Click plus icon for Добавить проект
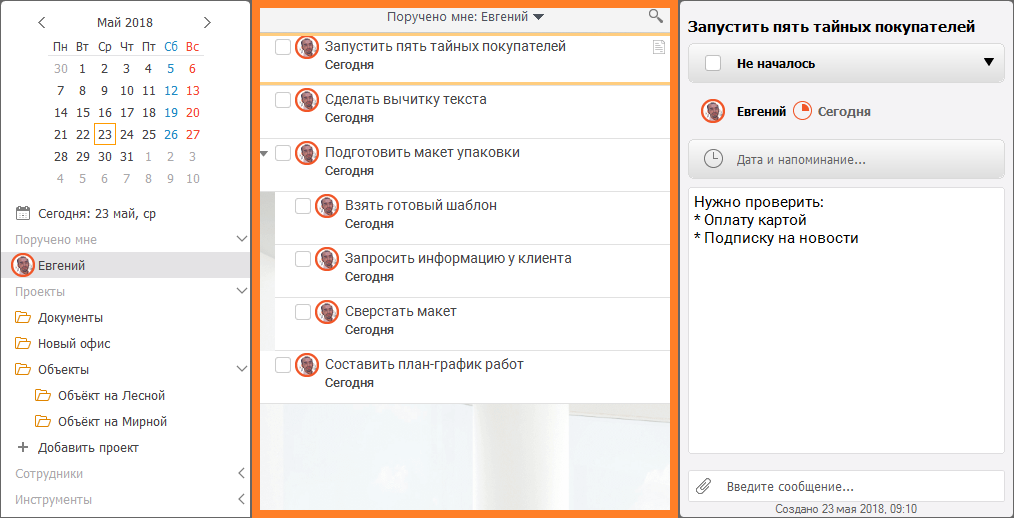1014x518 pixels. coord(23,448)
